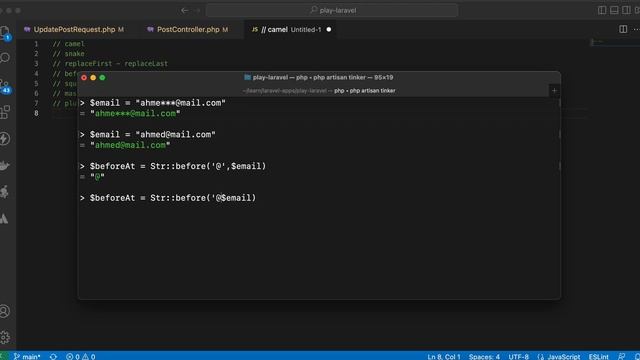
Task: Go forward with the title bar arrow
Action: coord(198,10)
